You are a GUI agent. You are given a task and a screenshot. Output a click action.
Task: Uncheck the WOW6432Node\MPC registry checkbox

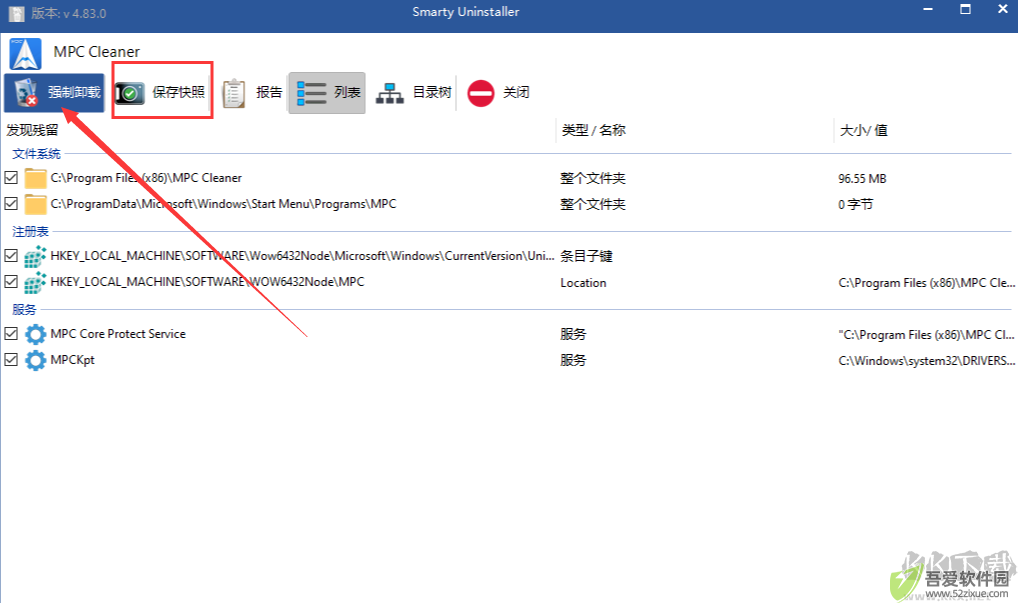11,281
